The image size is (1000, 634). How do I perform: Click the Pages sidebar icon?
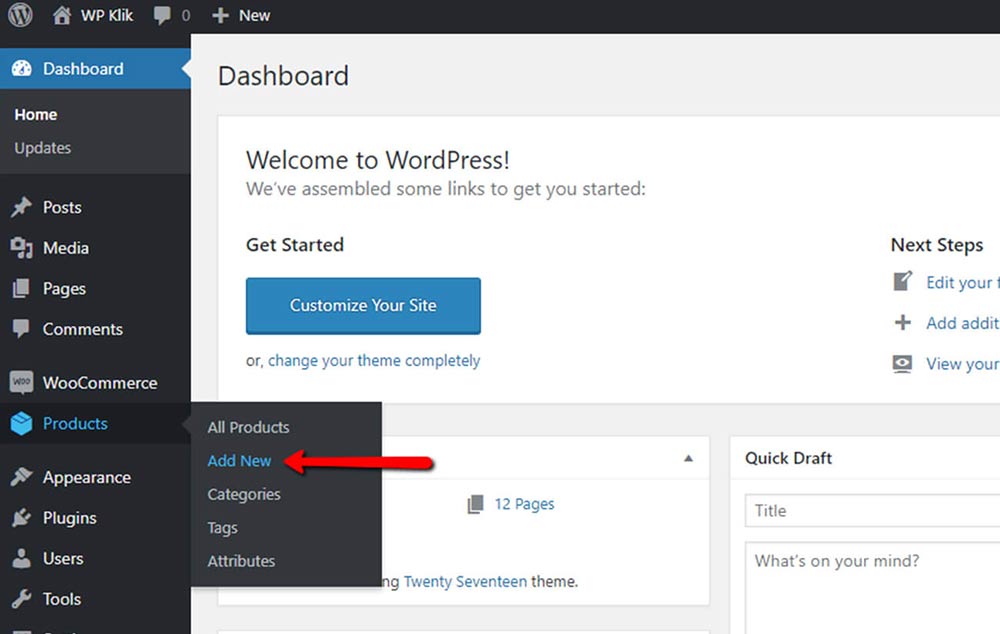21,288
